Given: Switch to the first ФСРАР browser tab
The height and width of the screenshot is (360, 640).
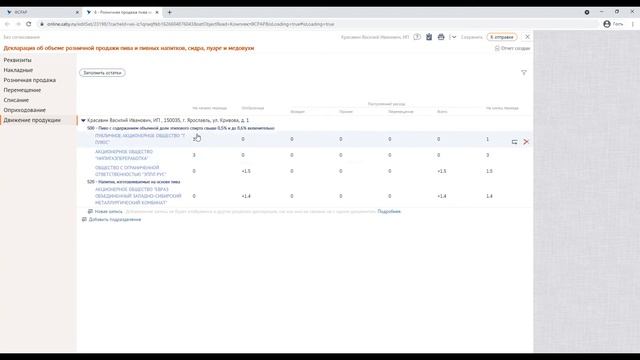Looking at the screenshot, I should coord(41,12).
